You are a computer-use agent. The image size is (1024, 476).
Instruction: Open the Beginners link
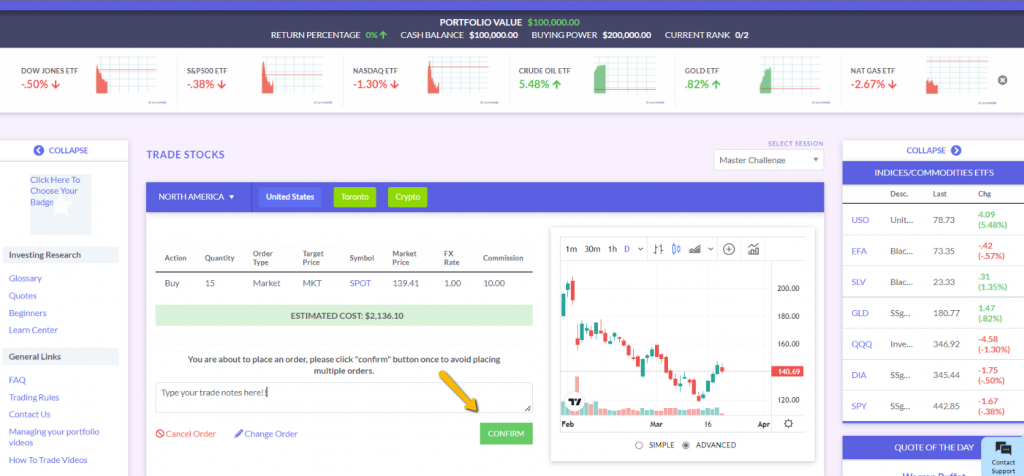27,313
